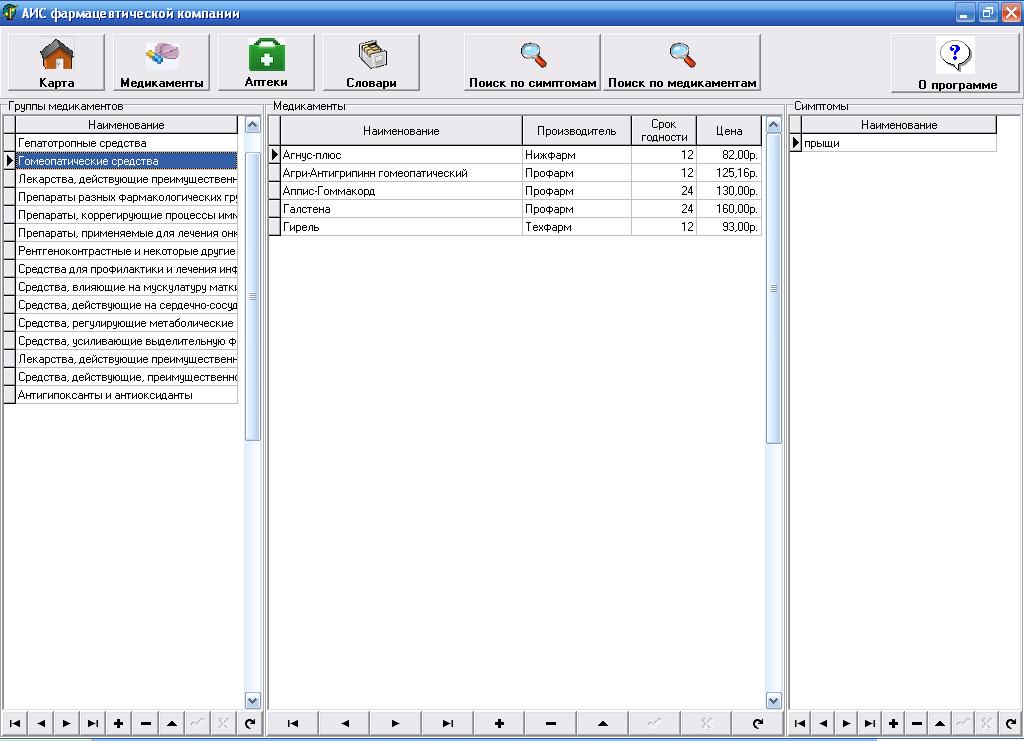Go to last record in Симптомы navigator
The height and width of the screenshot is (741, 1024).
click(x=870, y=723)
